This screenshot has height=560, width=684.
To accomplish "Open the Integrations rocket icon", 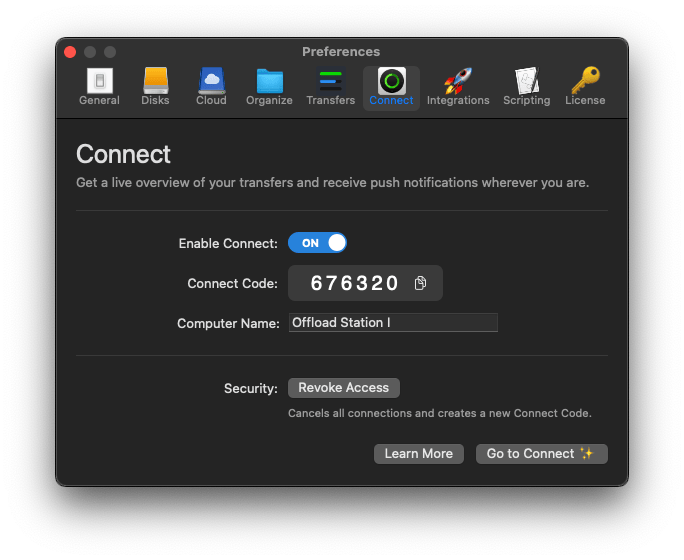I will (458, 86).
